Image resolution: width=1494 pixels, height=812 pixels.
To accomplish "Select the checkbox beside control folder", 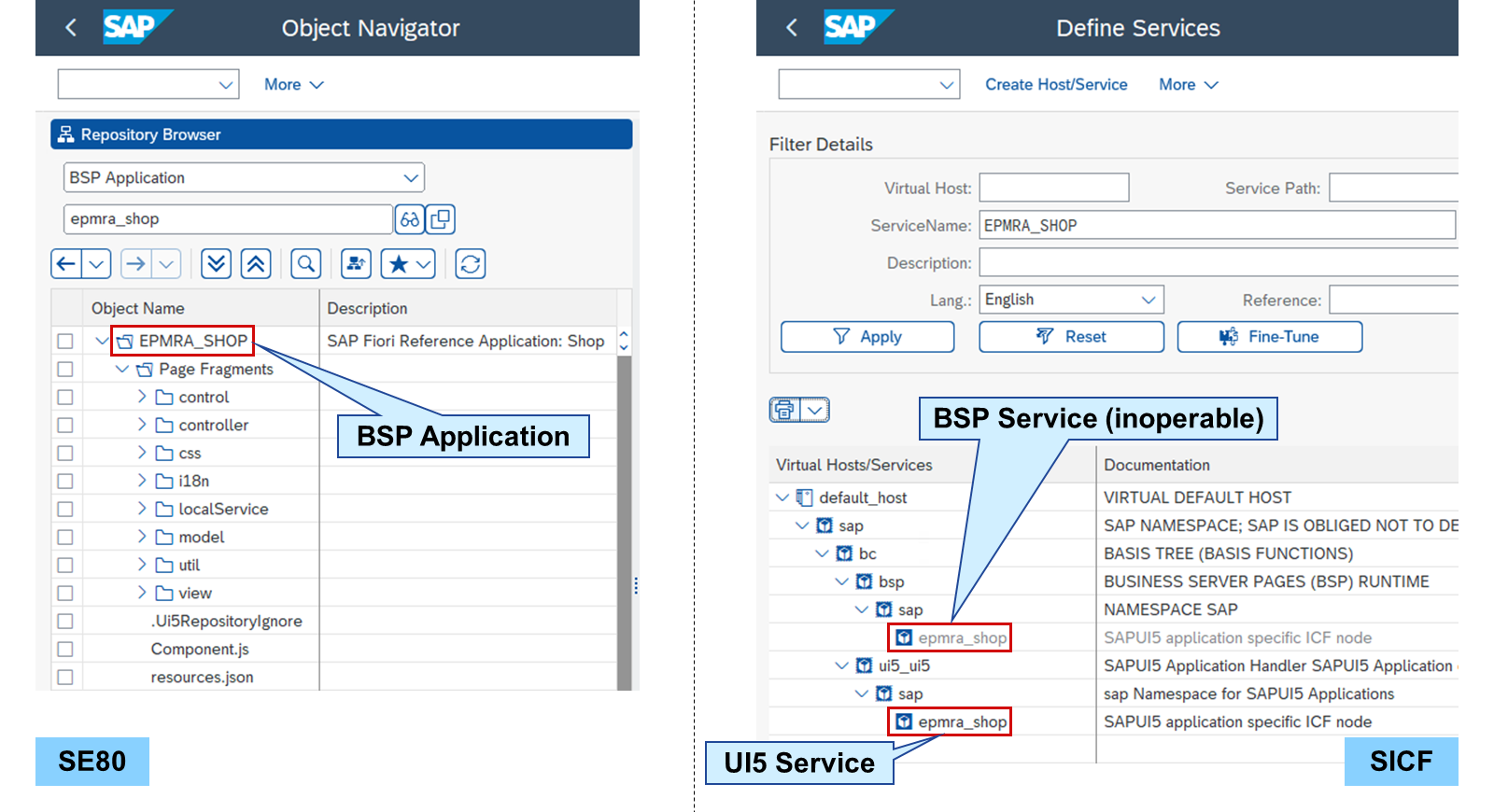I will tap(65, 398).
